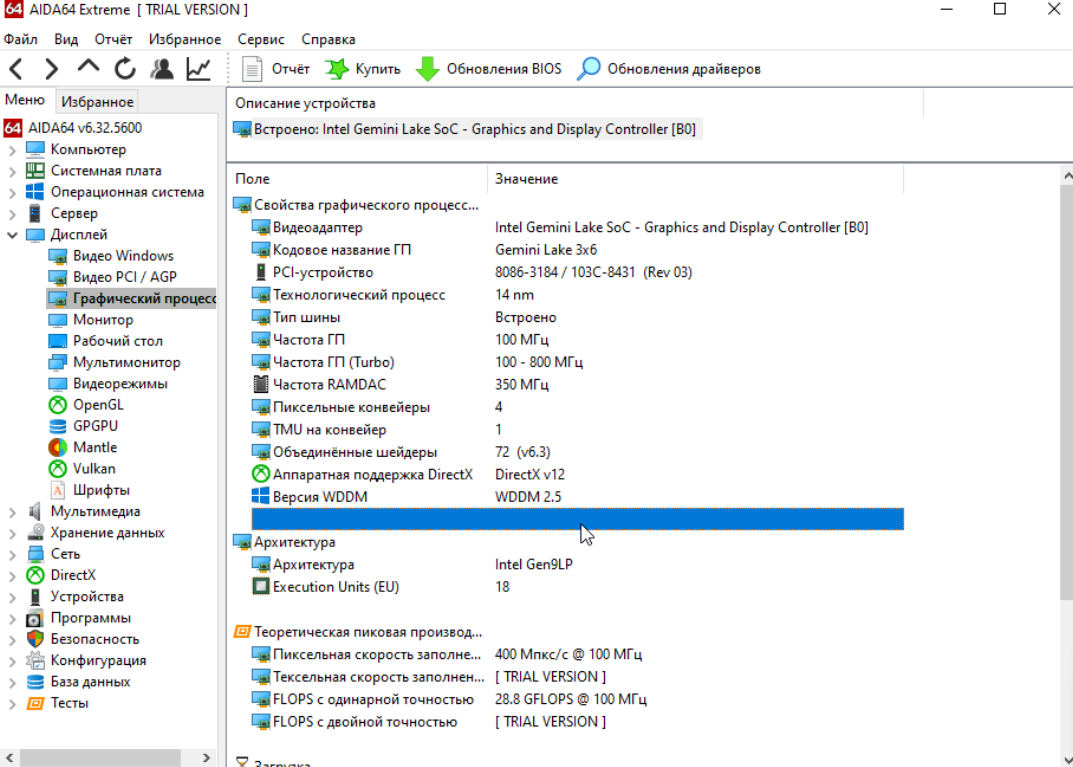Click the Программы icon in the tree
This screenshot has width=1073, height=767.
click(36, 618)
